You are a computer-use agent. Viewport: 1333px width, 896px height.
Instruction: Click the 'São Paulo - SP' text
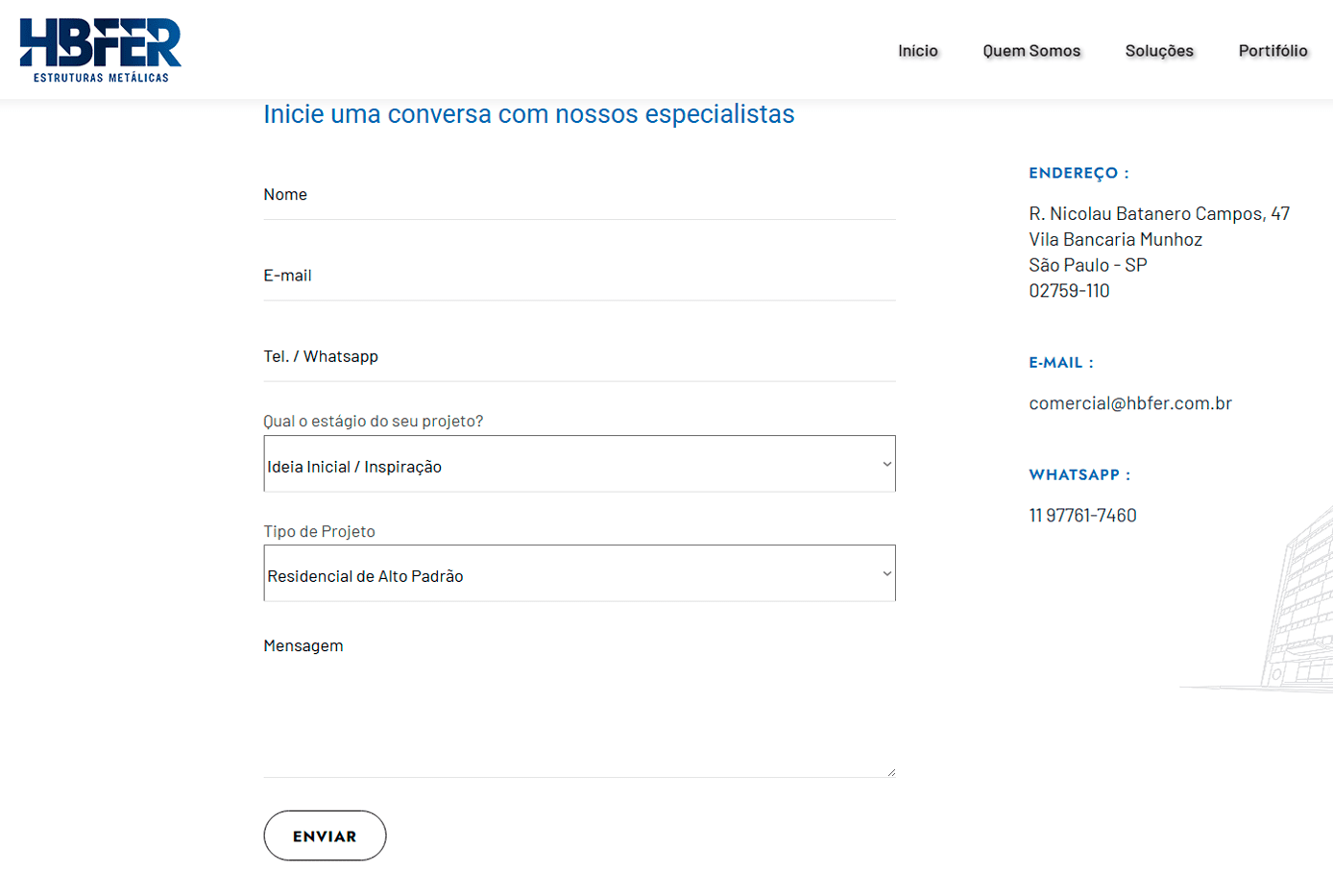point(1088,265)
